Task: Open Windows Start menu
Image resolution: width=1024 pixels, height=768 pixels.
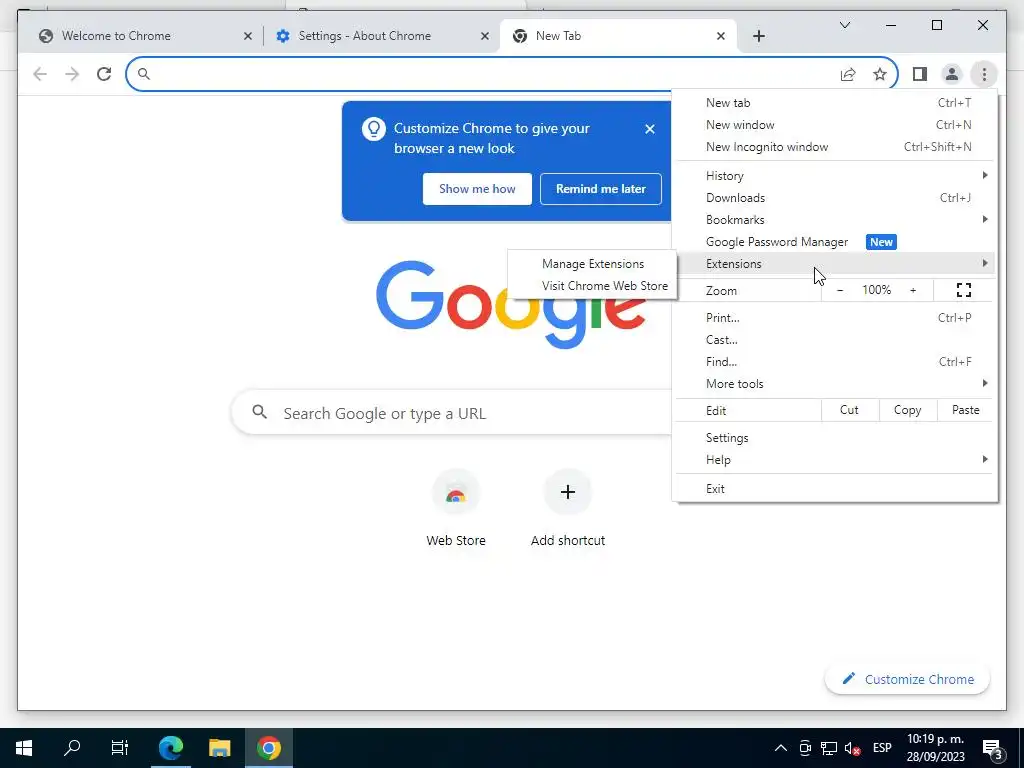Action: pos(24,748)
